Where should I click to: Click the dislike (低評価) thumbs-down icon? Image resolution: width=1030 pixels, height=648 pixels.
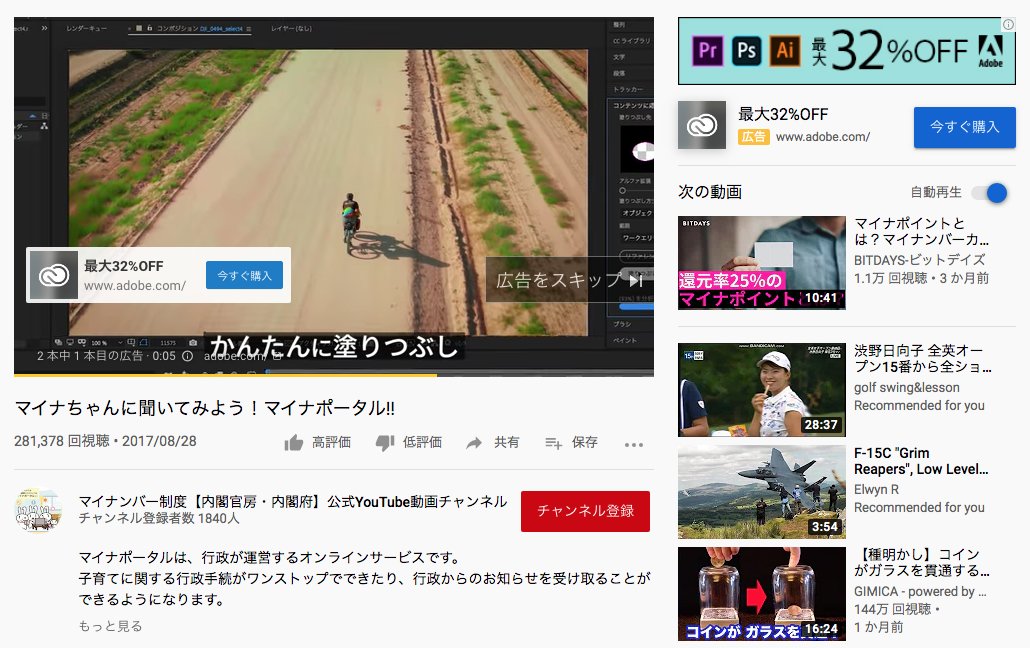[x=385, y=443]
